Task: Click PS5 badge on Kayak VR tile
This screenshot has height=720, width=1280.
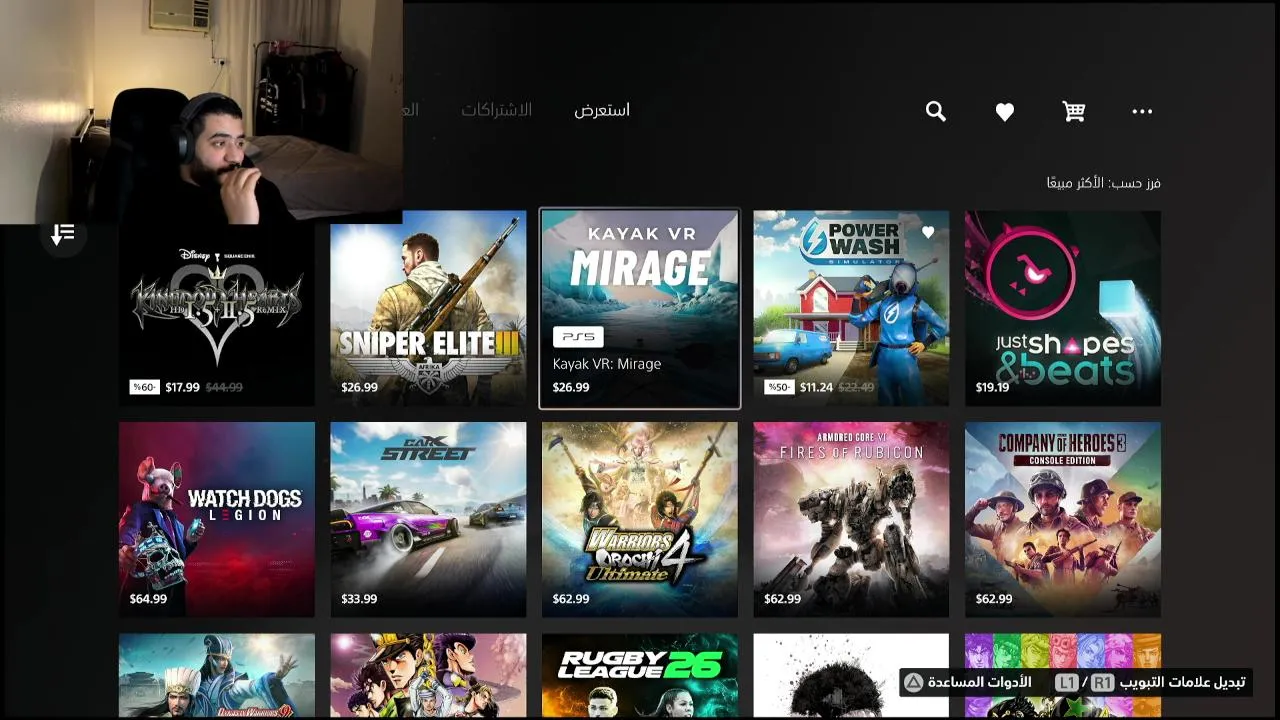Action: click(x=578, y=337)
